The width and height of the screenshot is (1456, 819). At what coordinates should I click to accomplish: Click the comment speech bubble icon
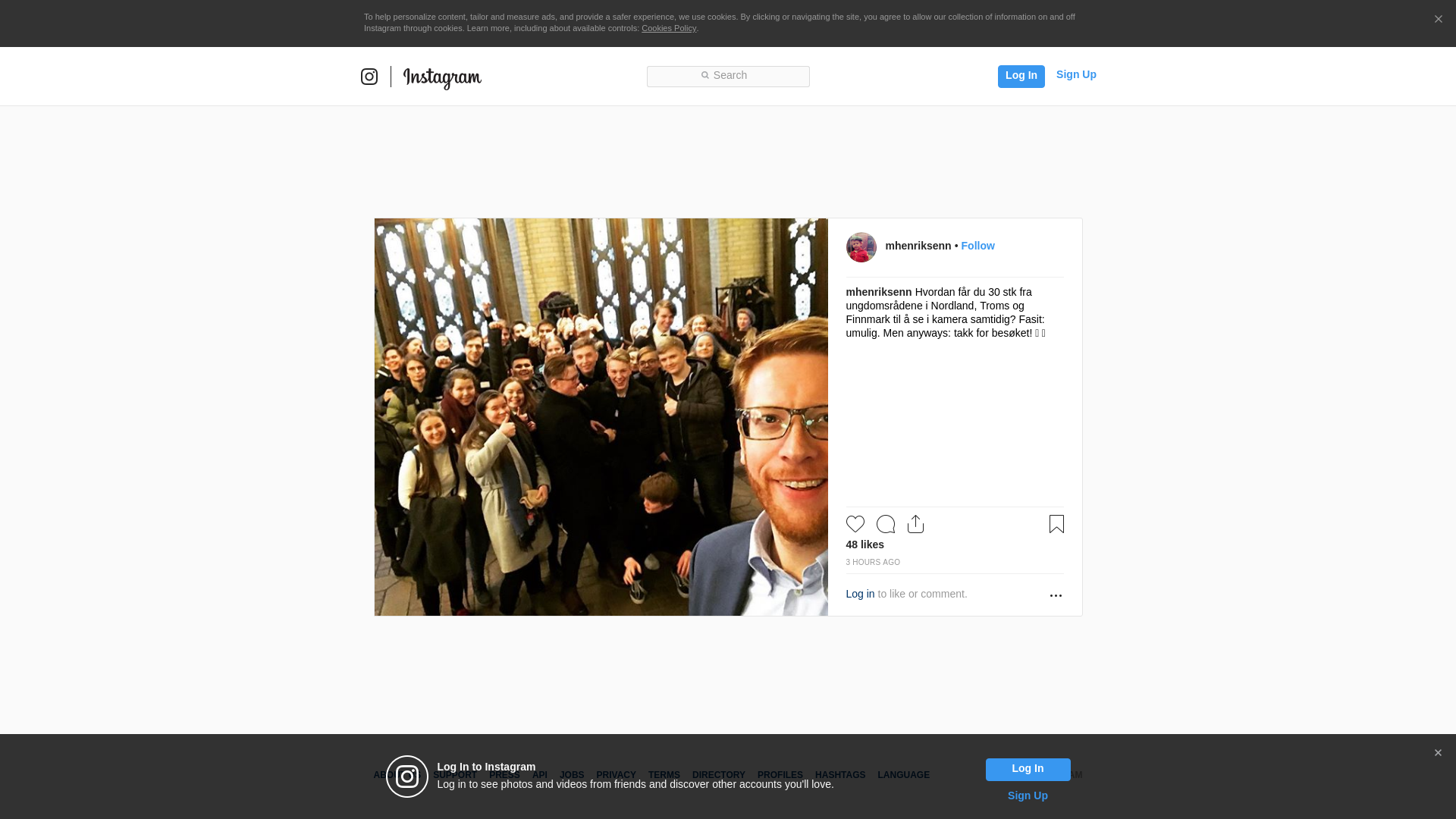point(885,524)
